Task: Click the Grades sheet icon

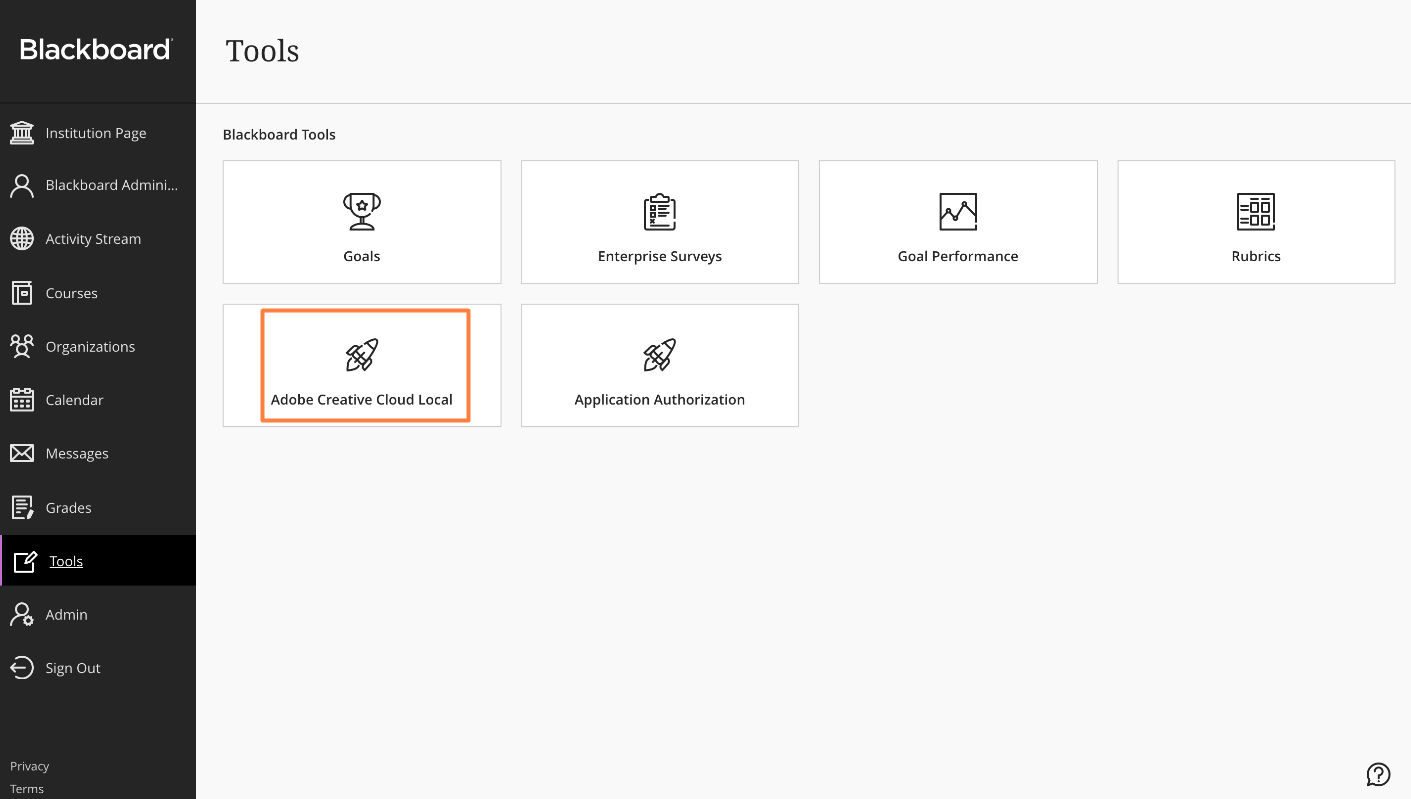Action: (x=21, y=507)
